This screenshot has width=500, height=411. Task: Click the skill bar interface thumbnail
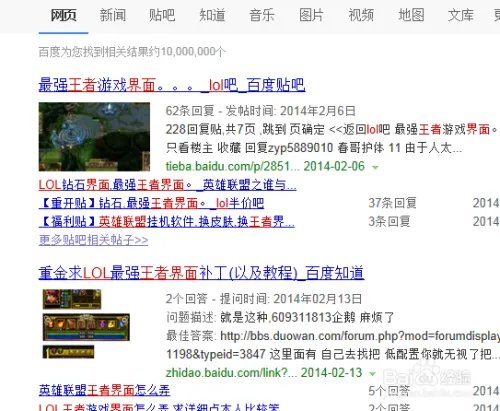(86, 327)
